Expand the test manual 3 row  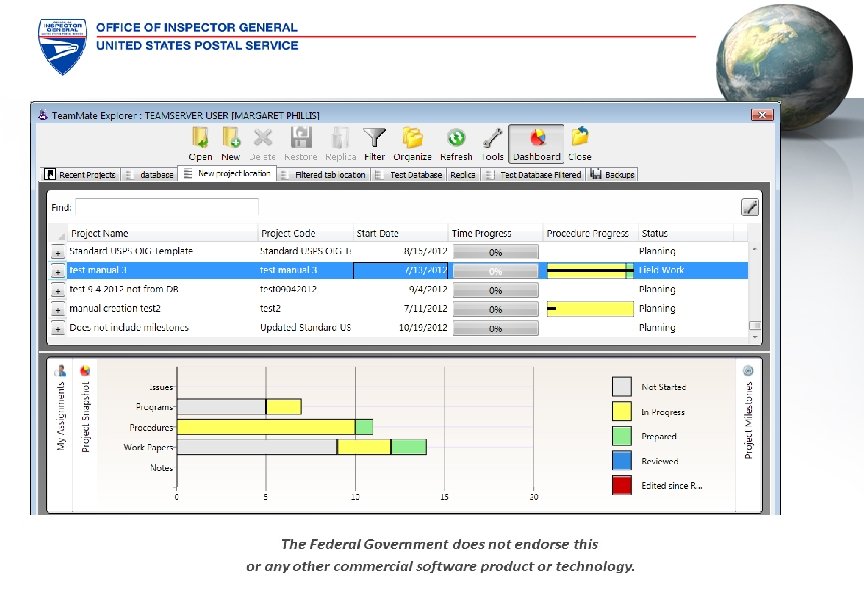pos(58,272)
